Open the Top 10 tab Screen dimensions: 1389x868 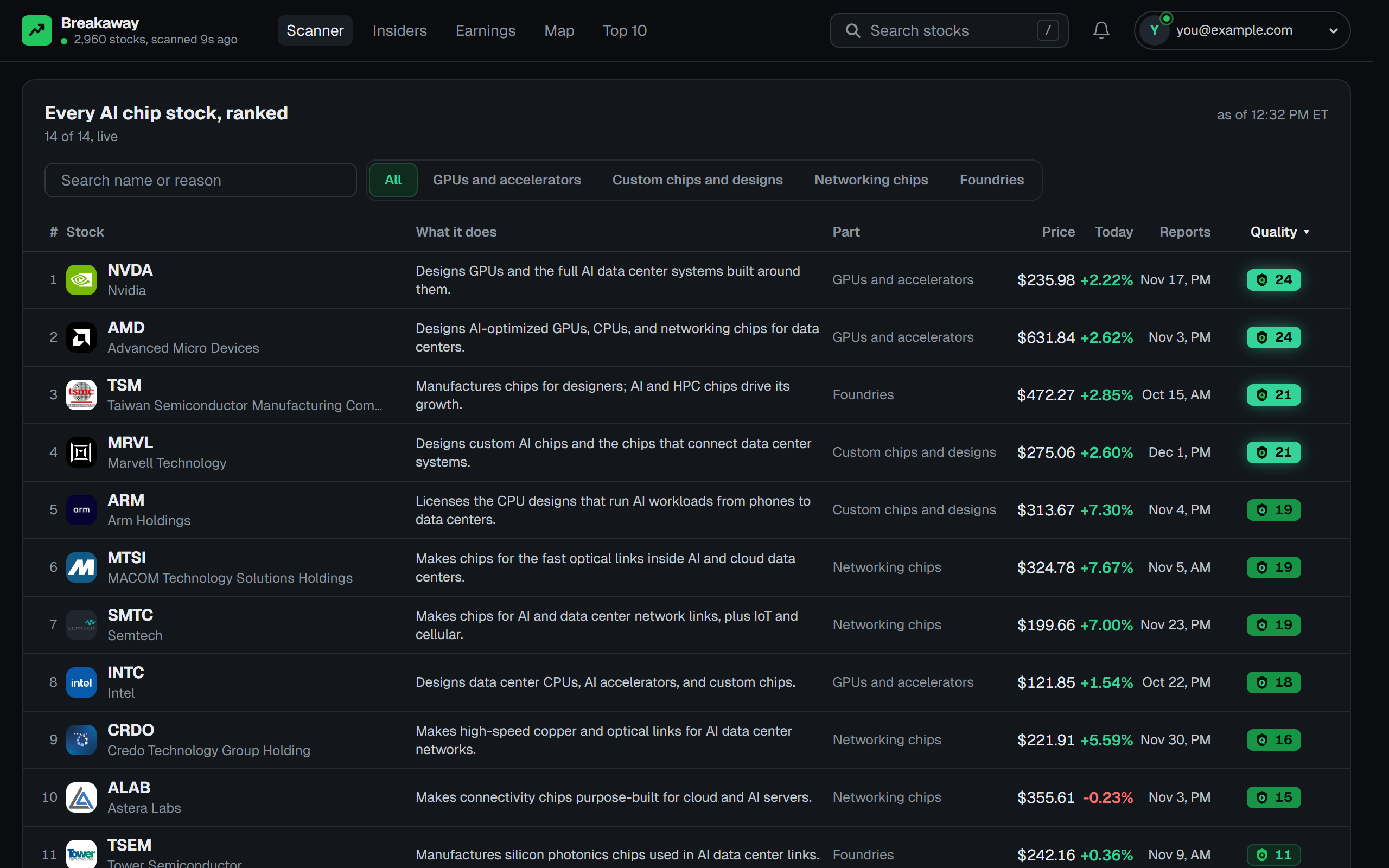[625, 30]
